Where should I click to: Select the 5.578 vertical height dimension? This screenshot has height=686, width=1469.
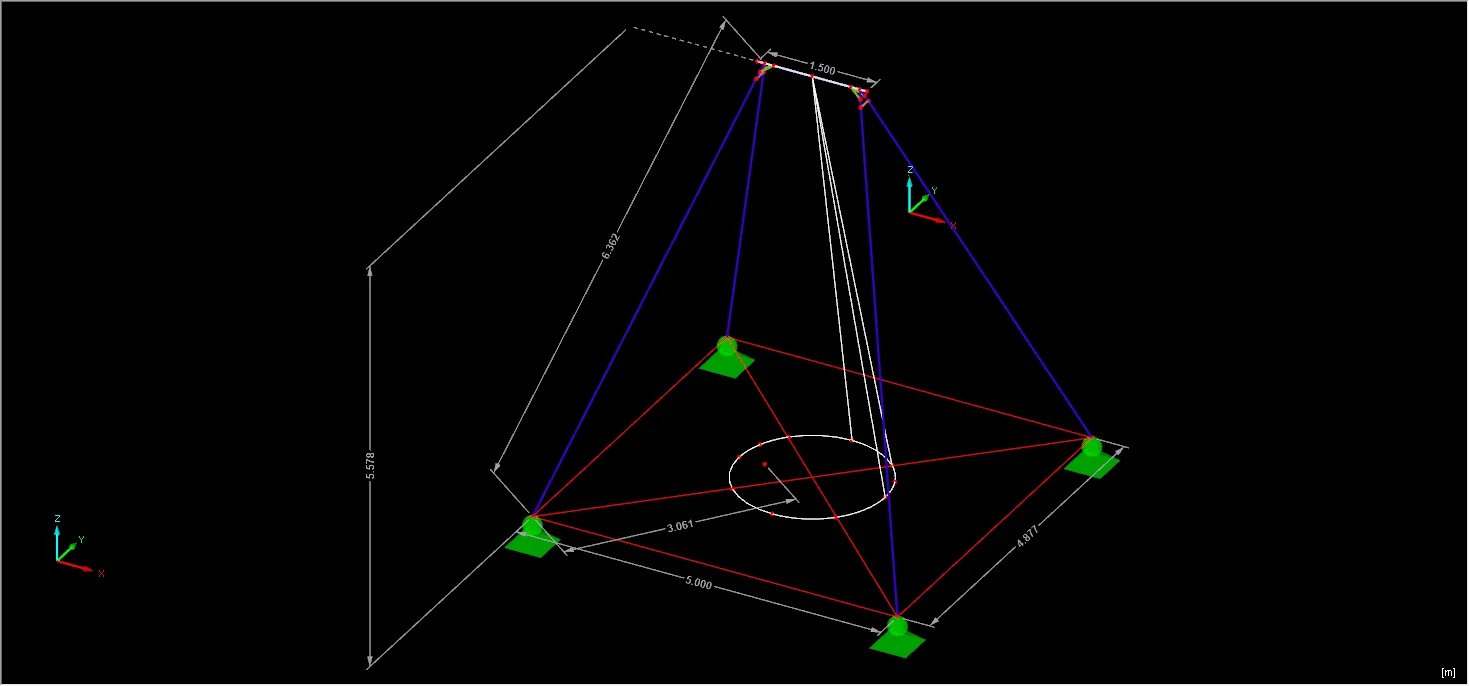pos(370,466)
